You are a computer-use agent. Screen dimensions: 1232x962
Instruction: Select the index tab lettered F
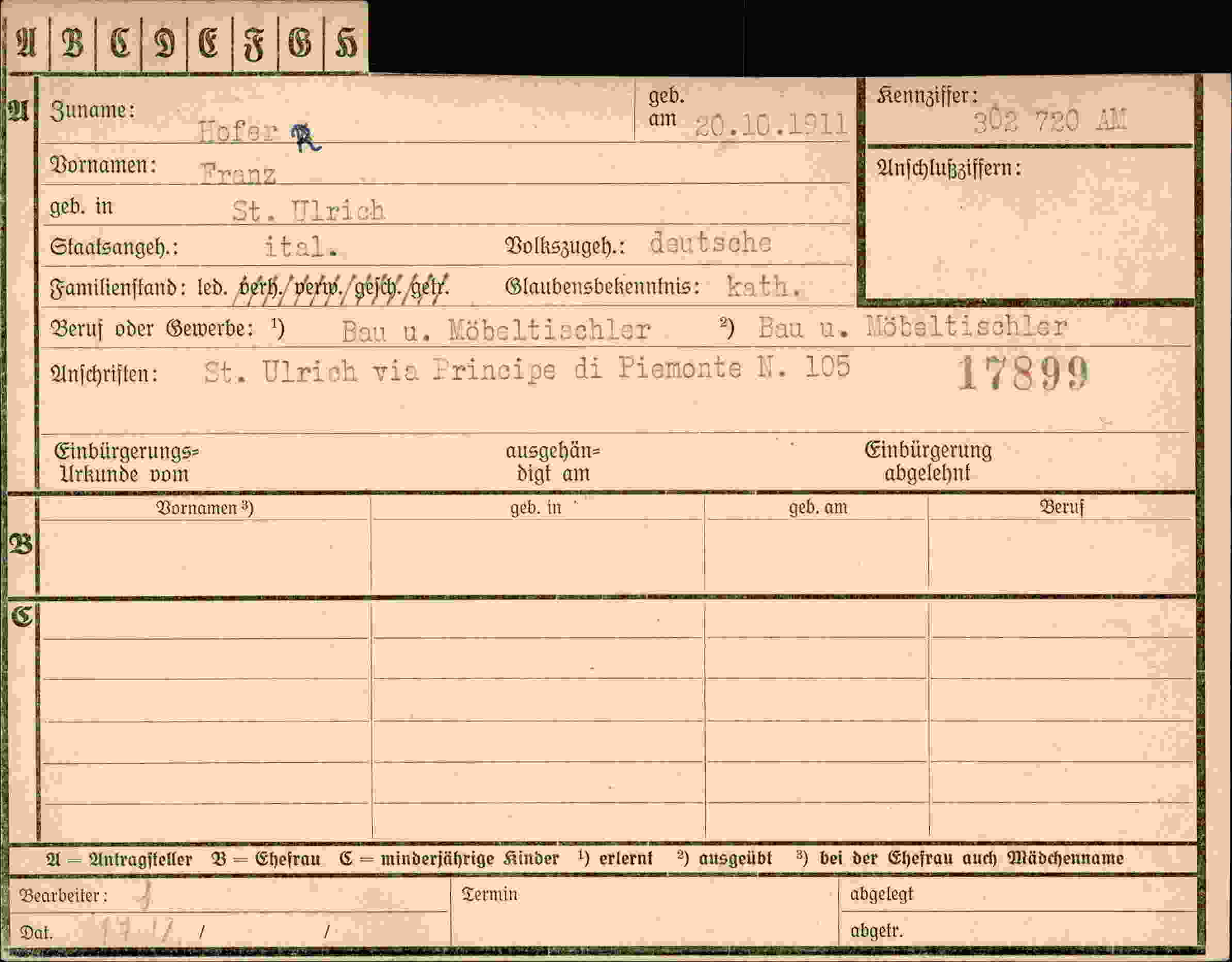point(255,45)
